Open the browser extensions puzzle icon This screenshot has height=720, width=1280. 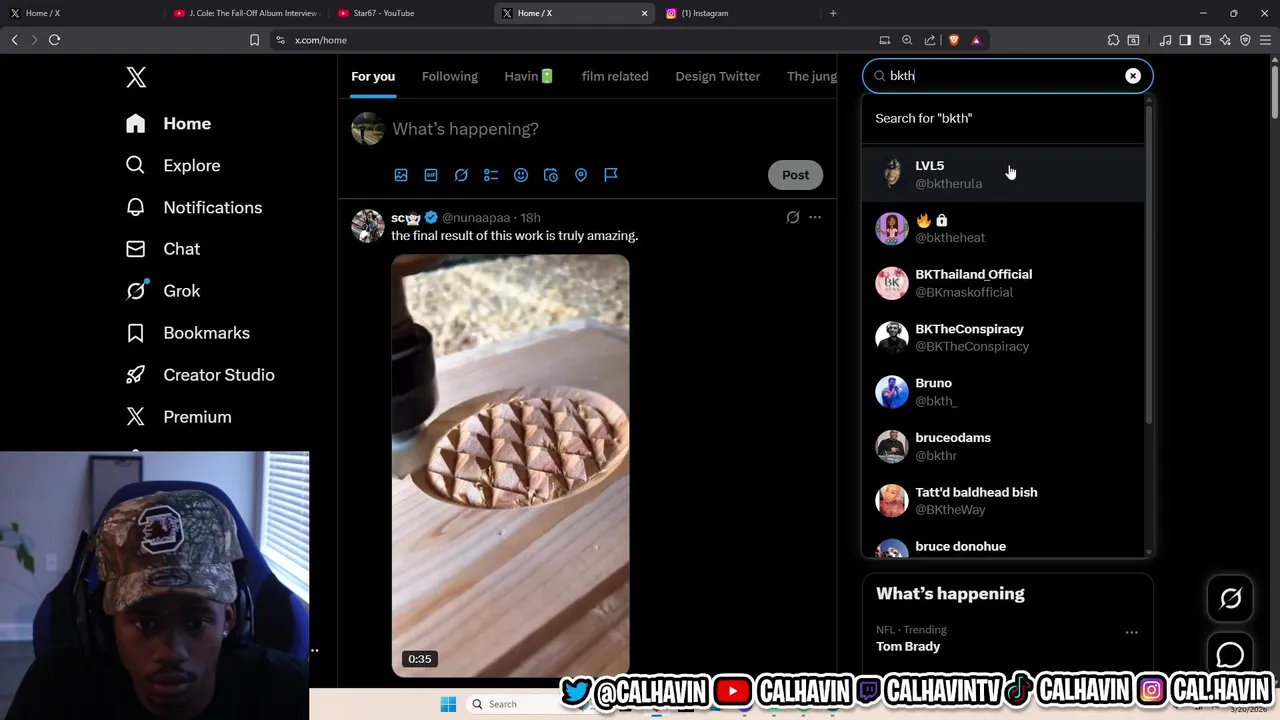click(x=1113, y=40)
